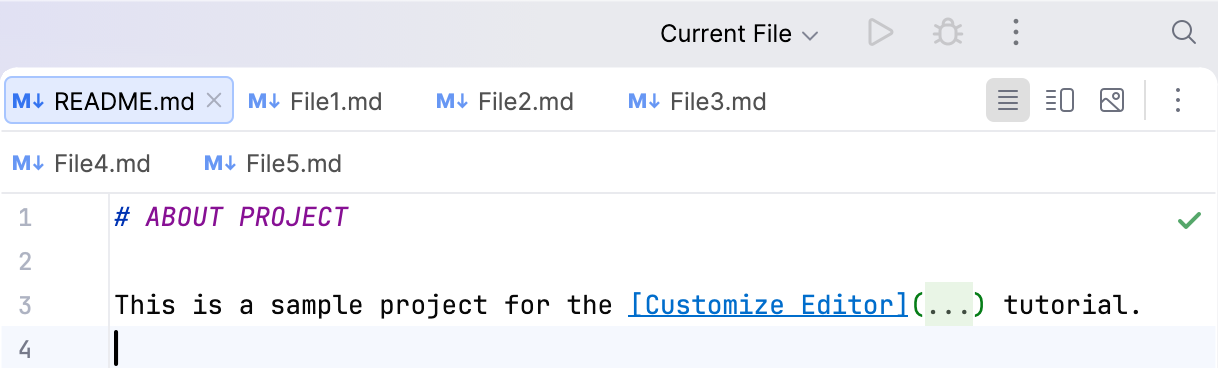Click the Run play icon
The height and width of the screenshot is (368, 1218).
[880, 33]
